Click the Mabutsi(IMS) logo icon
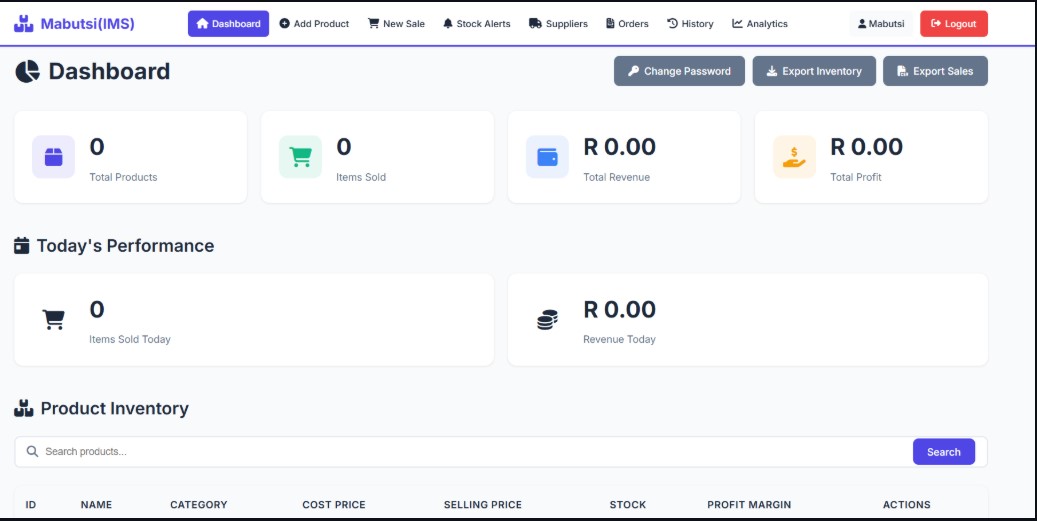 24,24
